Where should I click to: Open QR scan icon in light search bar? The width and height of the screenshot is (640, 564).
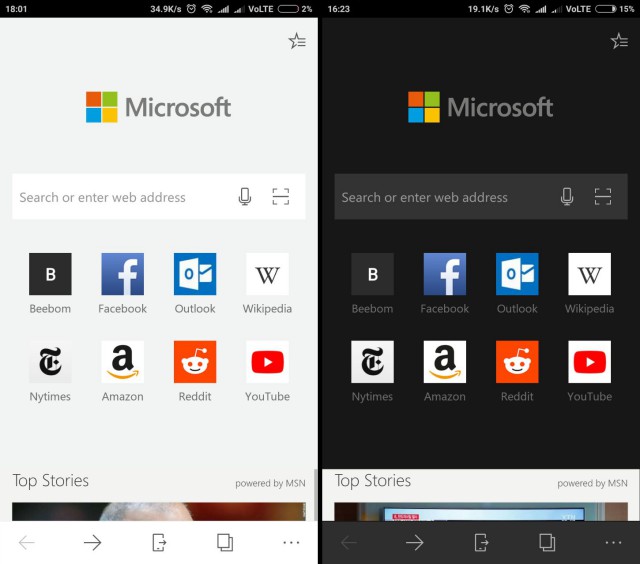[x=280, y=197]
